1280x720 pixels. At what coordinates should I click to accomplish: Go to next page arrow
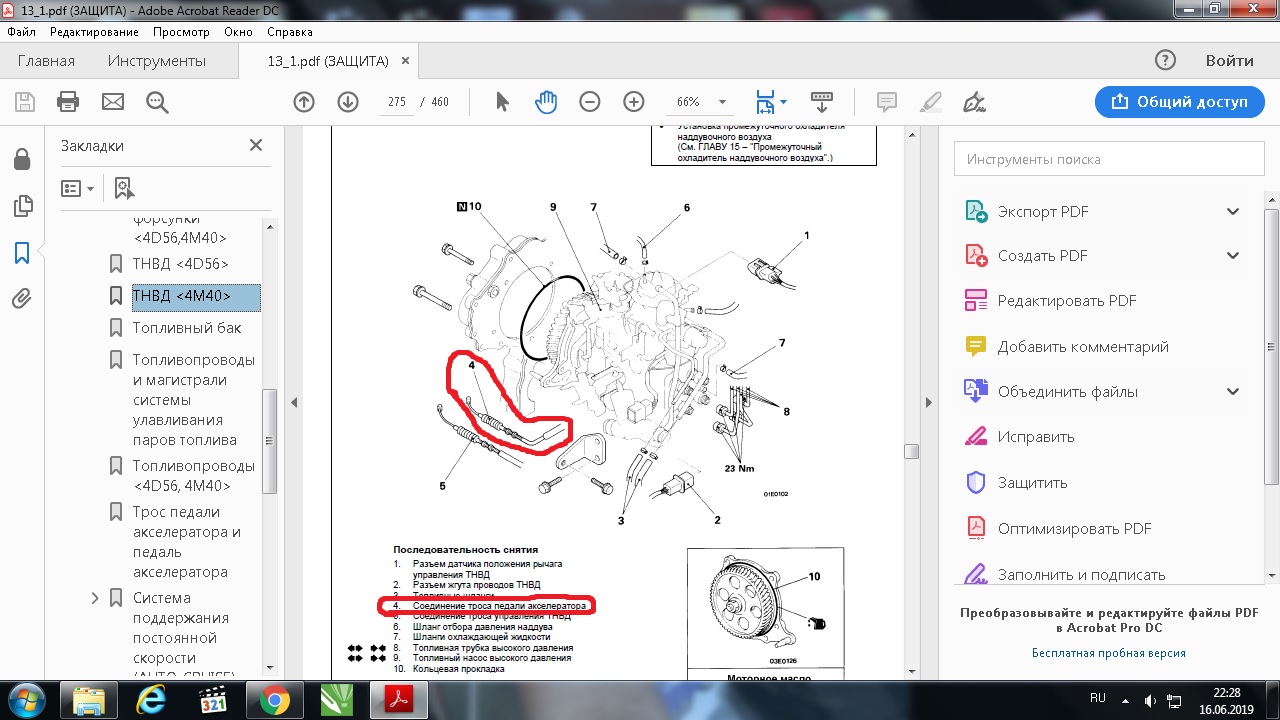click(x=348, y=102)
